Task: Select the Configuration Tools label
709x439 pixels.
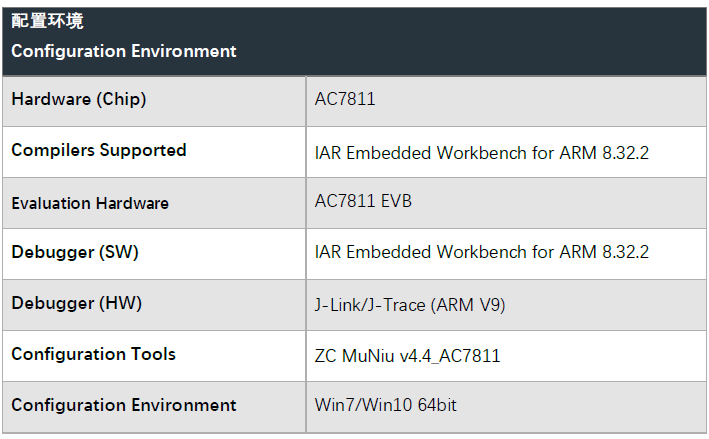Action: pyautogui.click(x=93, y=354)
